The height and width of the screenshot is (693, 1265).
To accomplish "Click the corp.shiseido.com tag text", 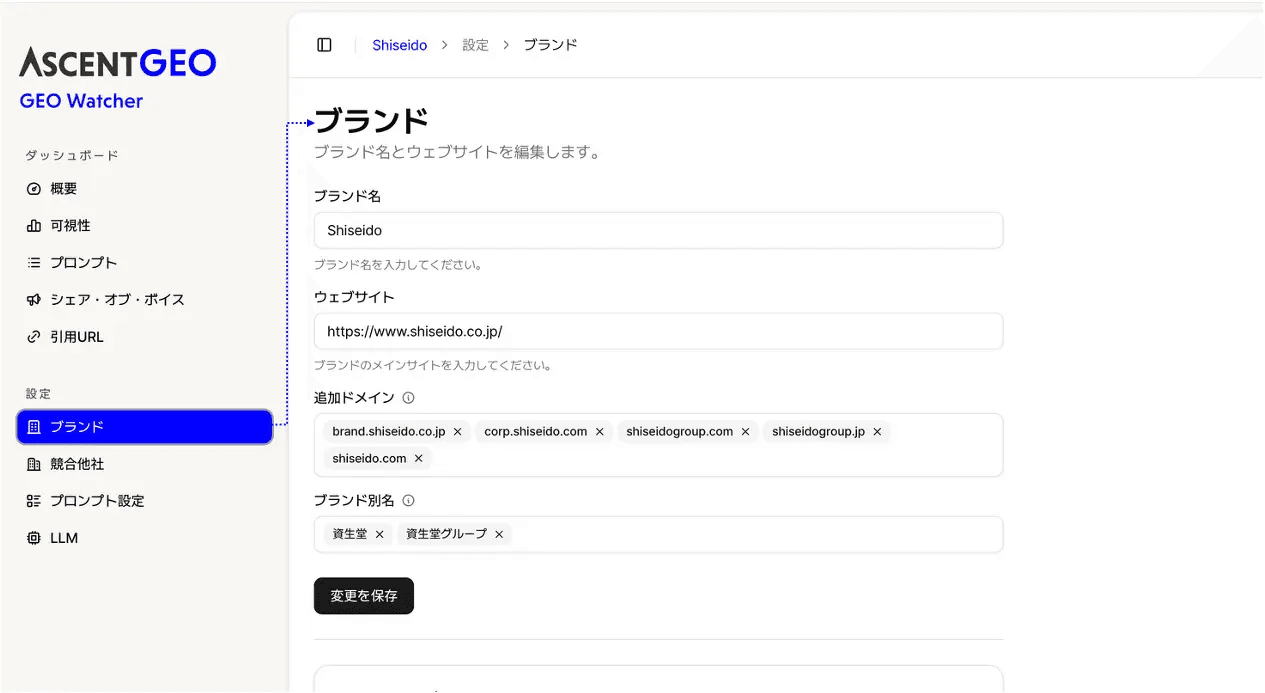I will 536,432.
